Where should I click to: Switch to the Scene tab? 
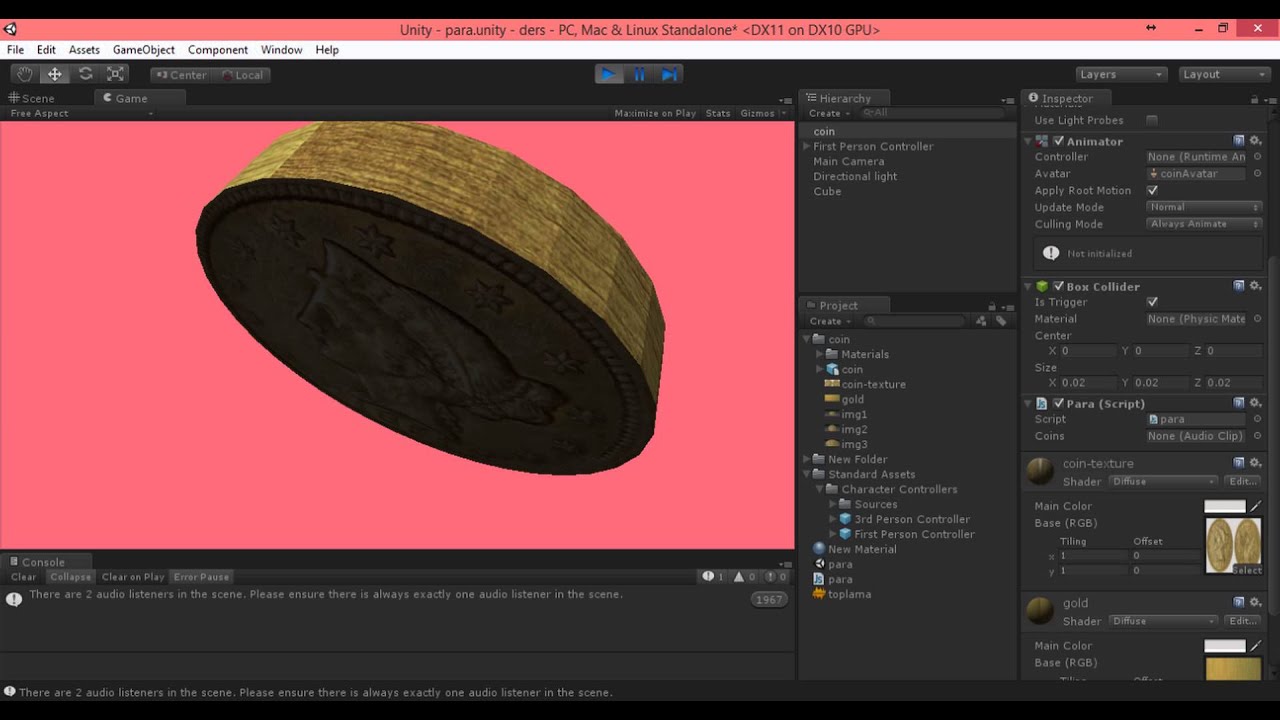click(38, 98)
